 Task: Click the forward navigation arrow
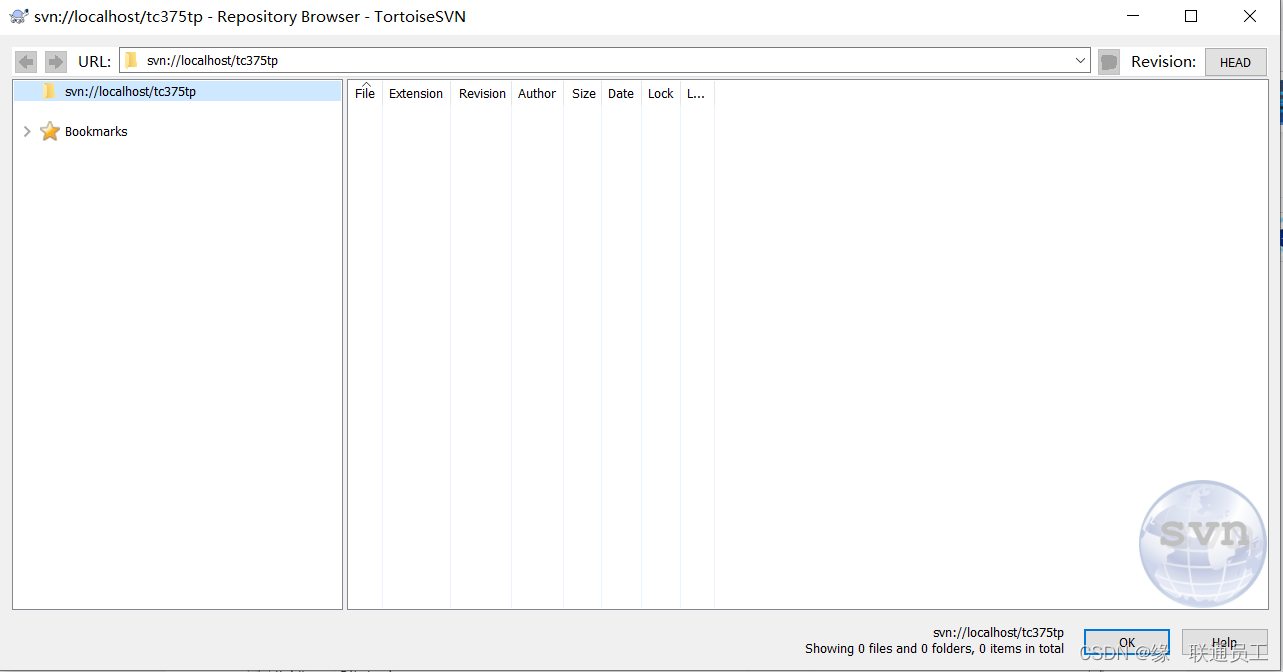pyautogui.click(x=55, y=61)
